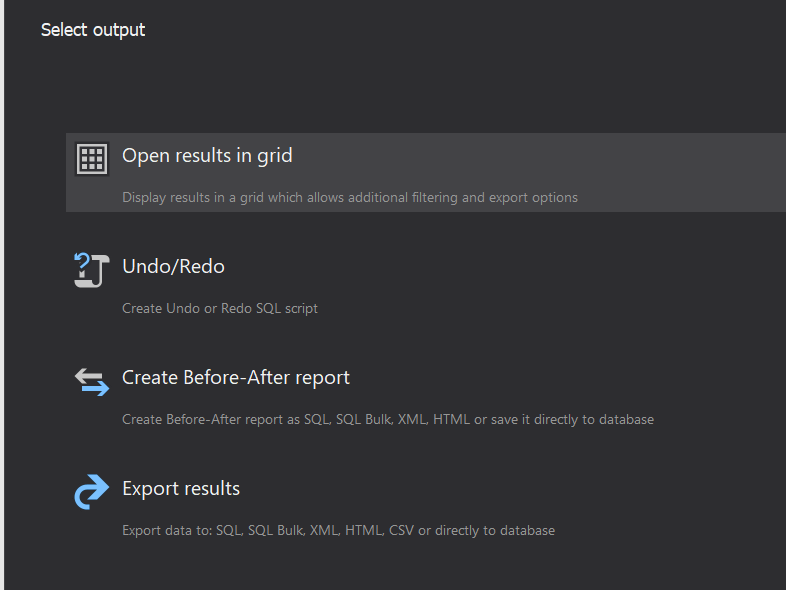Image resolution: width=786 pixels, height=590 pixels.
Task: Click the blue Export results arrow icon
Action: pyautogui.click(x=92, y=492)
